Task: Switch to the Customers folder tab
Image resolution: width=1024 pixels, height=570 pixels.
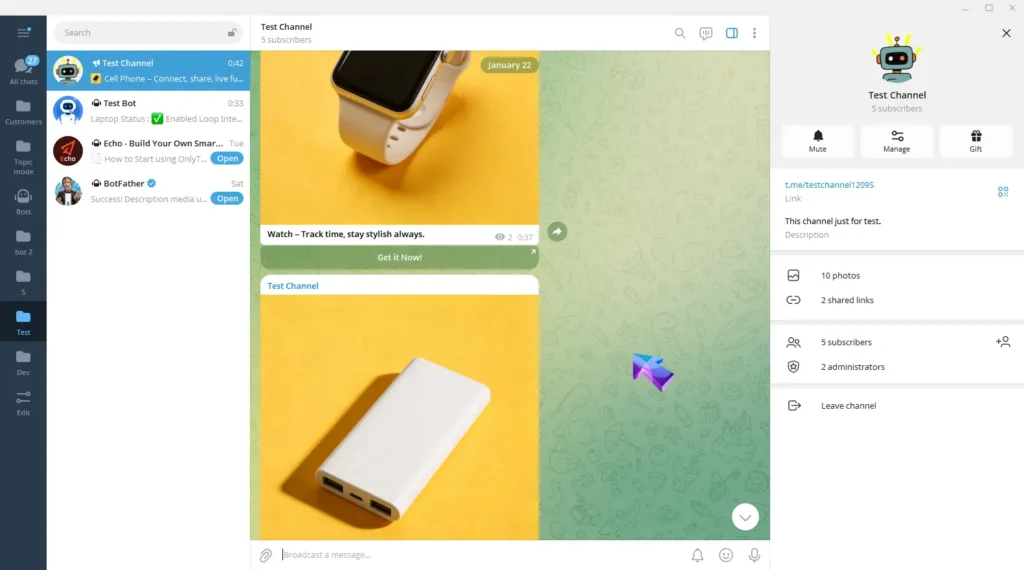Action: (x=23, y=112)
